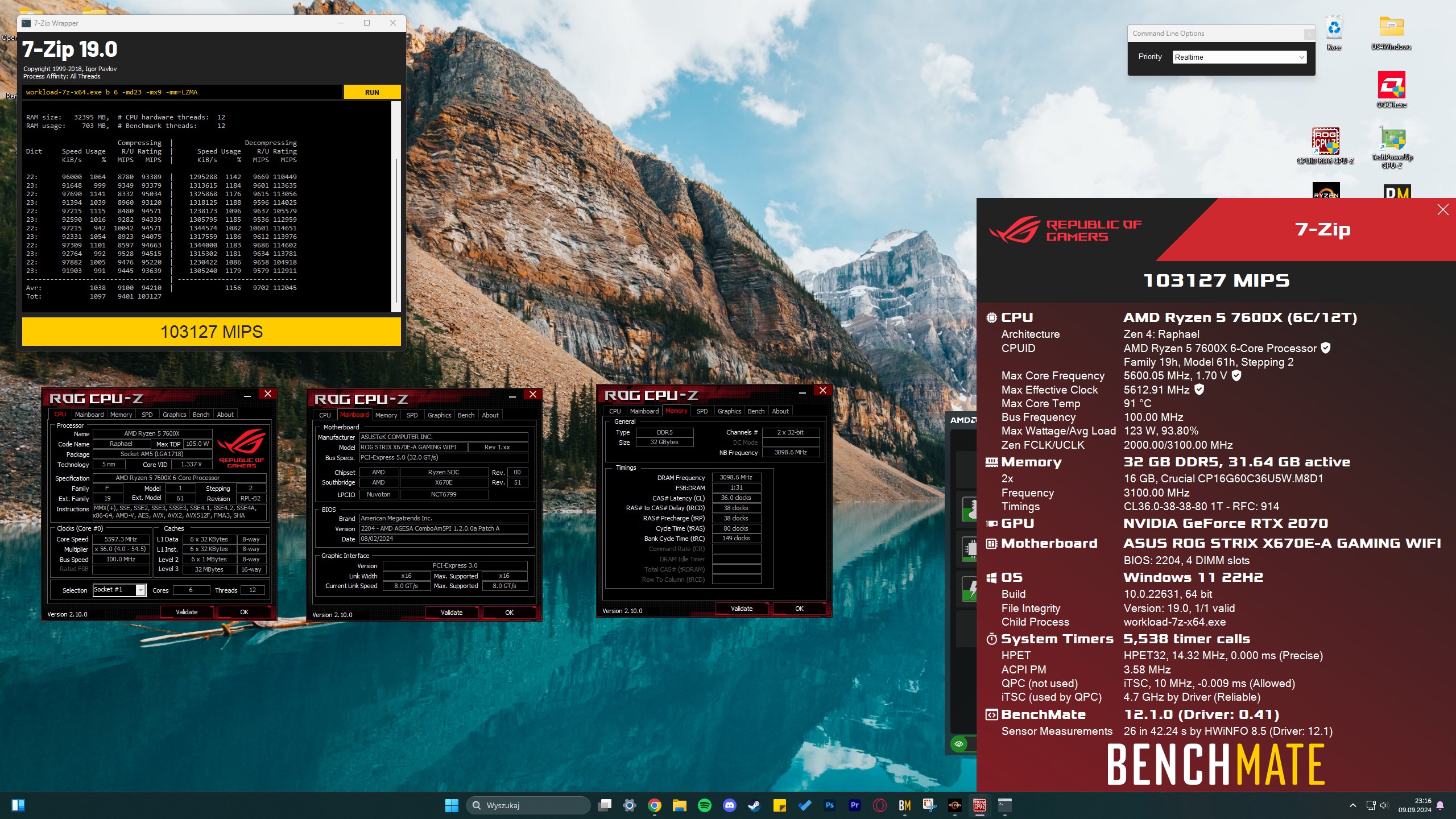This screenshot has height=819, width=1456.
Task: Open the Recycle Bin (Kosz) desktop icon
Action: click(x=1334, y=33)
